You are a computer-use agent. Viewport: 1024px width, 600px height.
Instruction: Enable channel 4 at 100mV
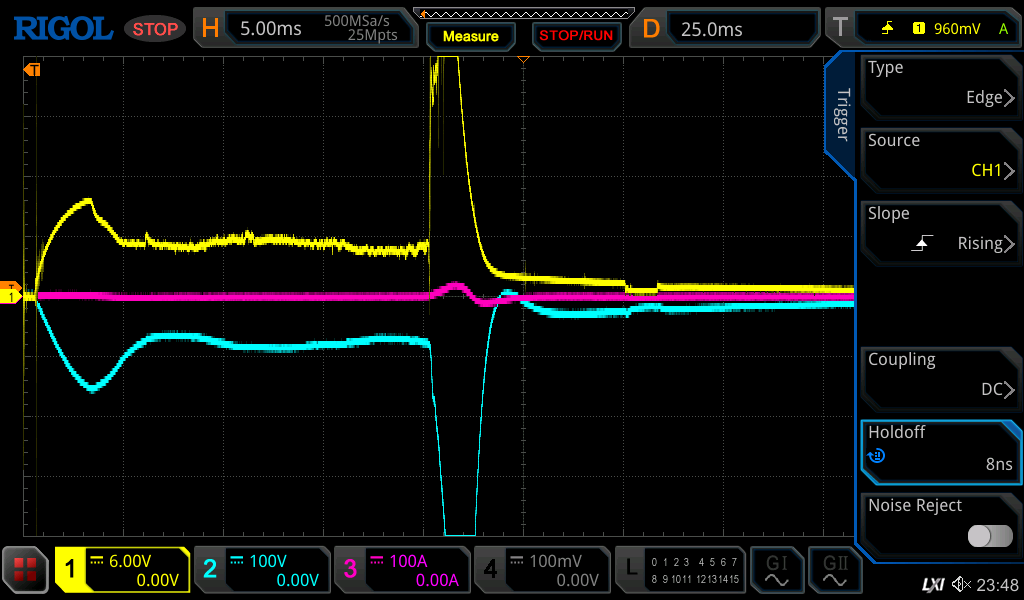[x=541, y=570]
